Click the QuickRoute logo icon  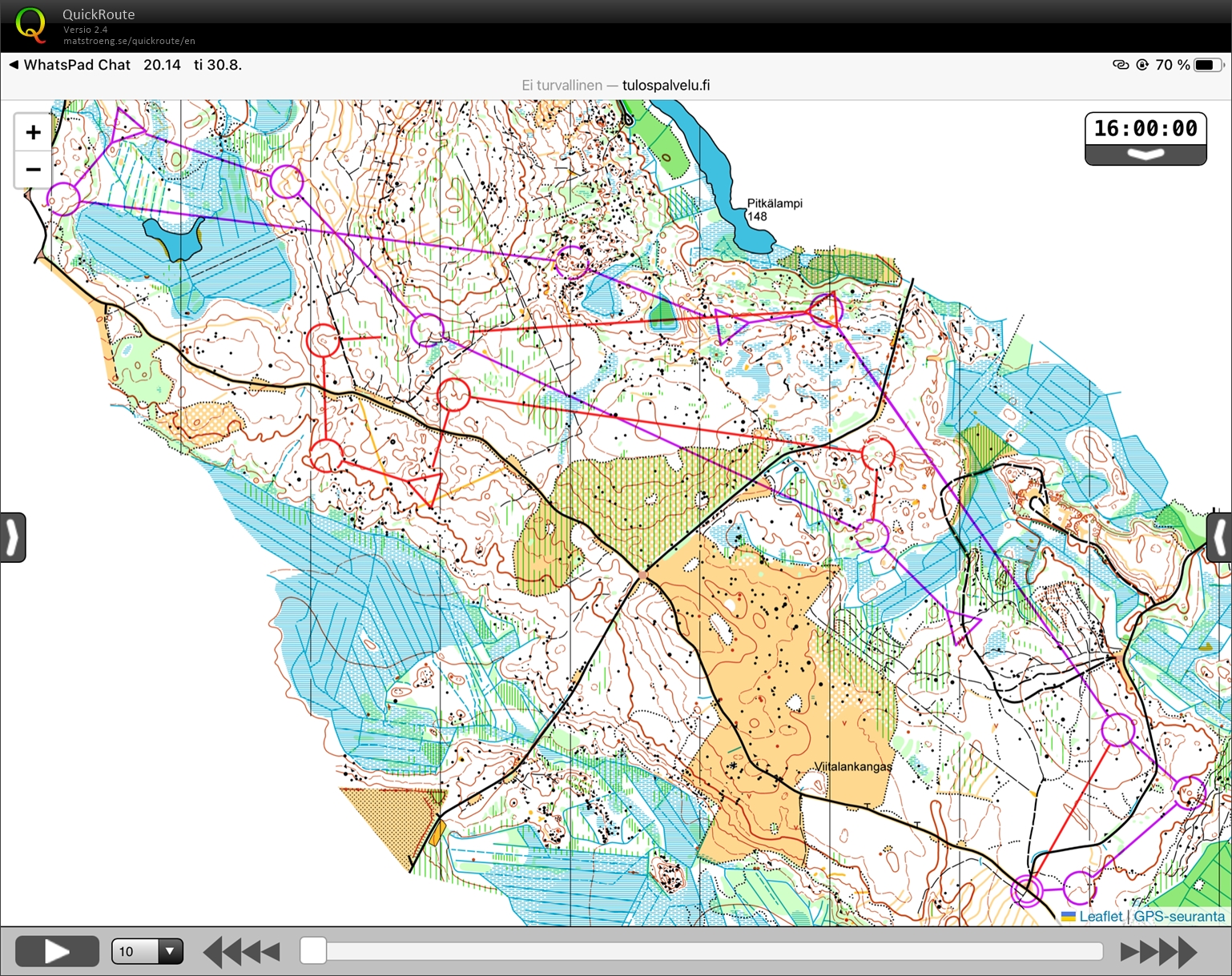coord(31,25)
